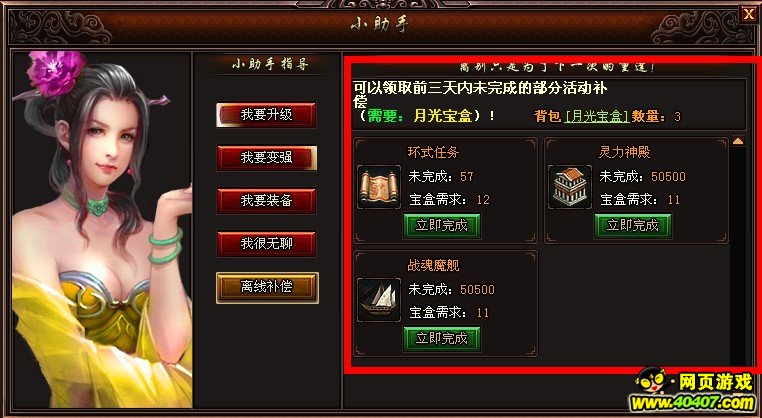Open the 我要变强 guide tab

click(x=266, y=157)
